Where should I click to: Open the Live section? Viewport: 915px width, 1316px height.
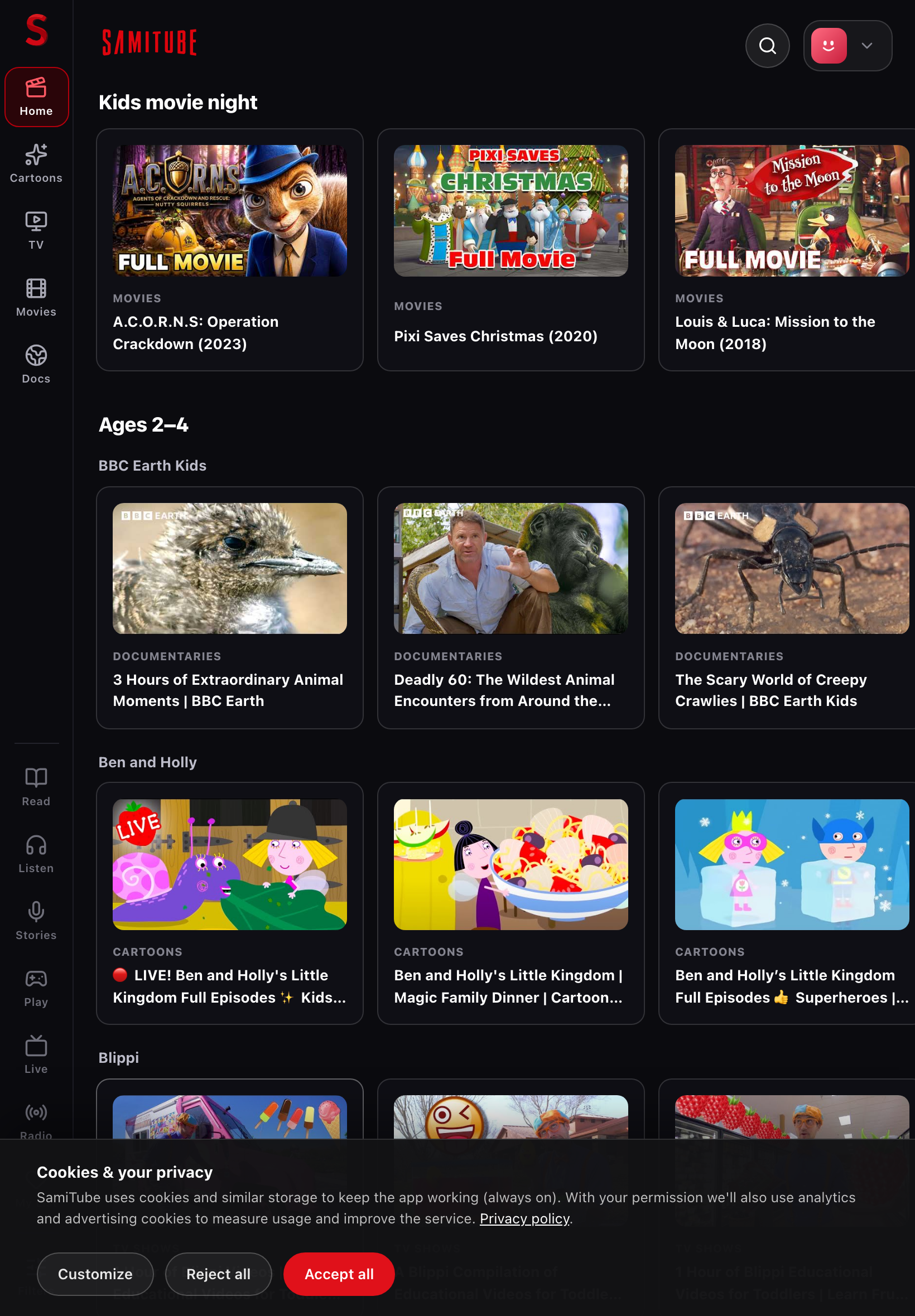(36, 1054)
